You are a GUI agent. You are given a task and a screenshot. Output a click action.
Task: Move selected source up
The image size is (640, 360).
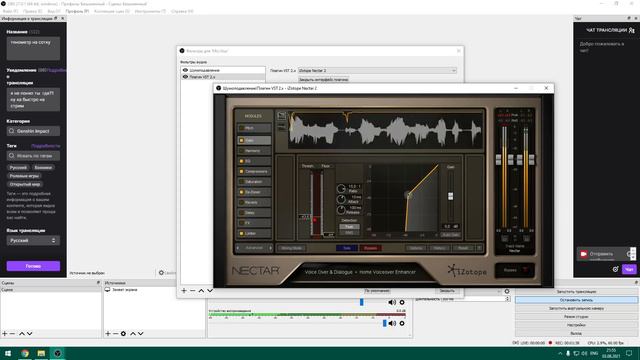[x=133, y=334]
